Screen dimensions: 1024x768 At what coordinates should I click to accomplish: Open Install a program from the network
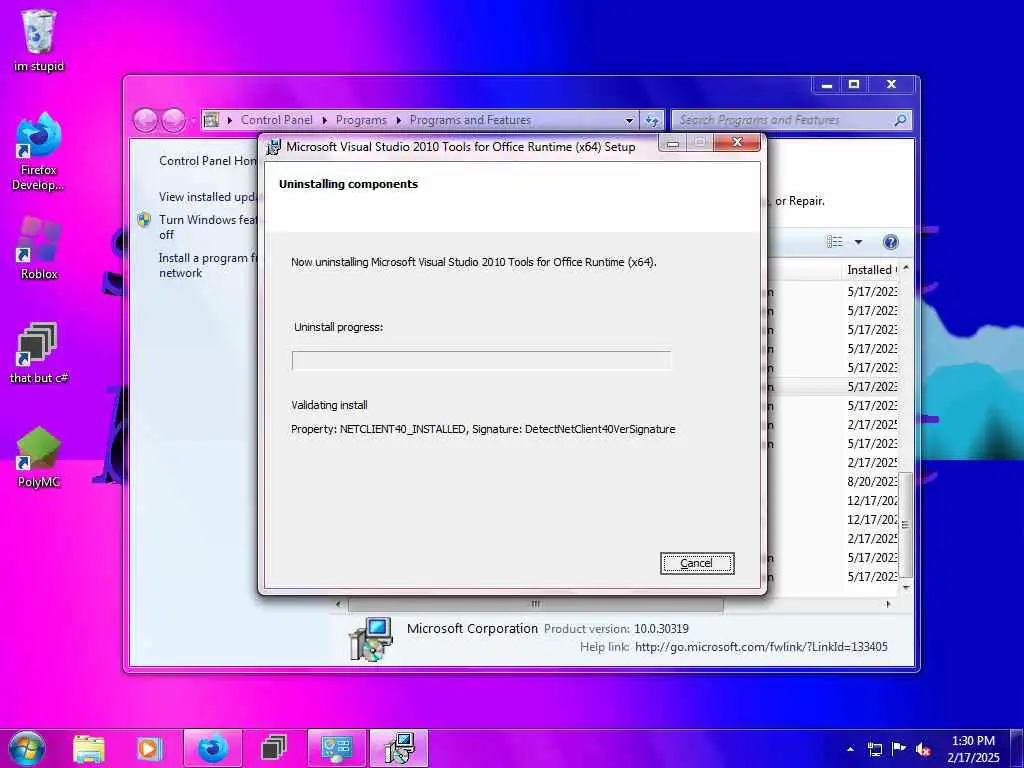(208, 265)
